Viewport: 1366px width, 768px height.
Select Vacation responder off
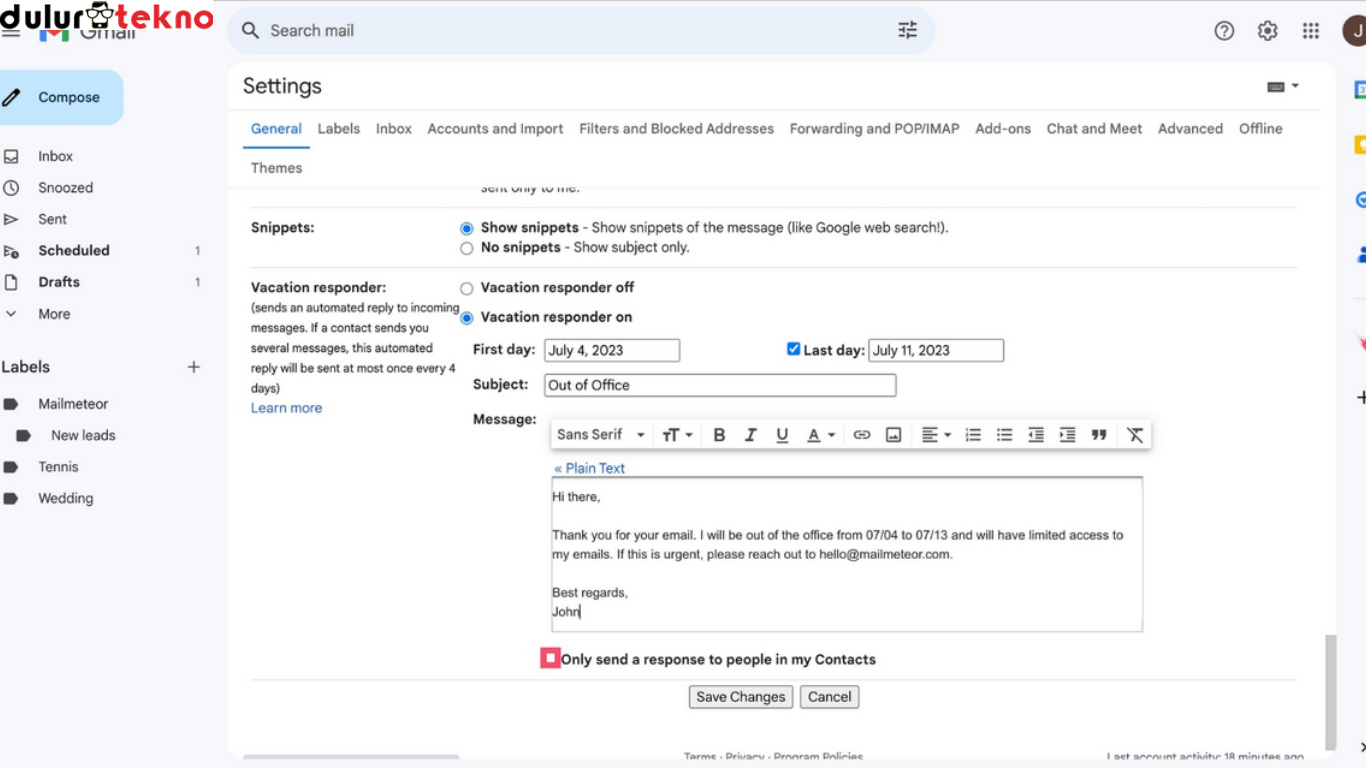point(466,288)
